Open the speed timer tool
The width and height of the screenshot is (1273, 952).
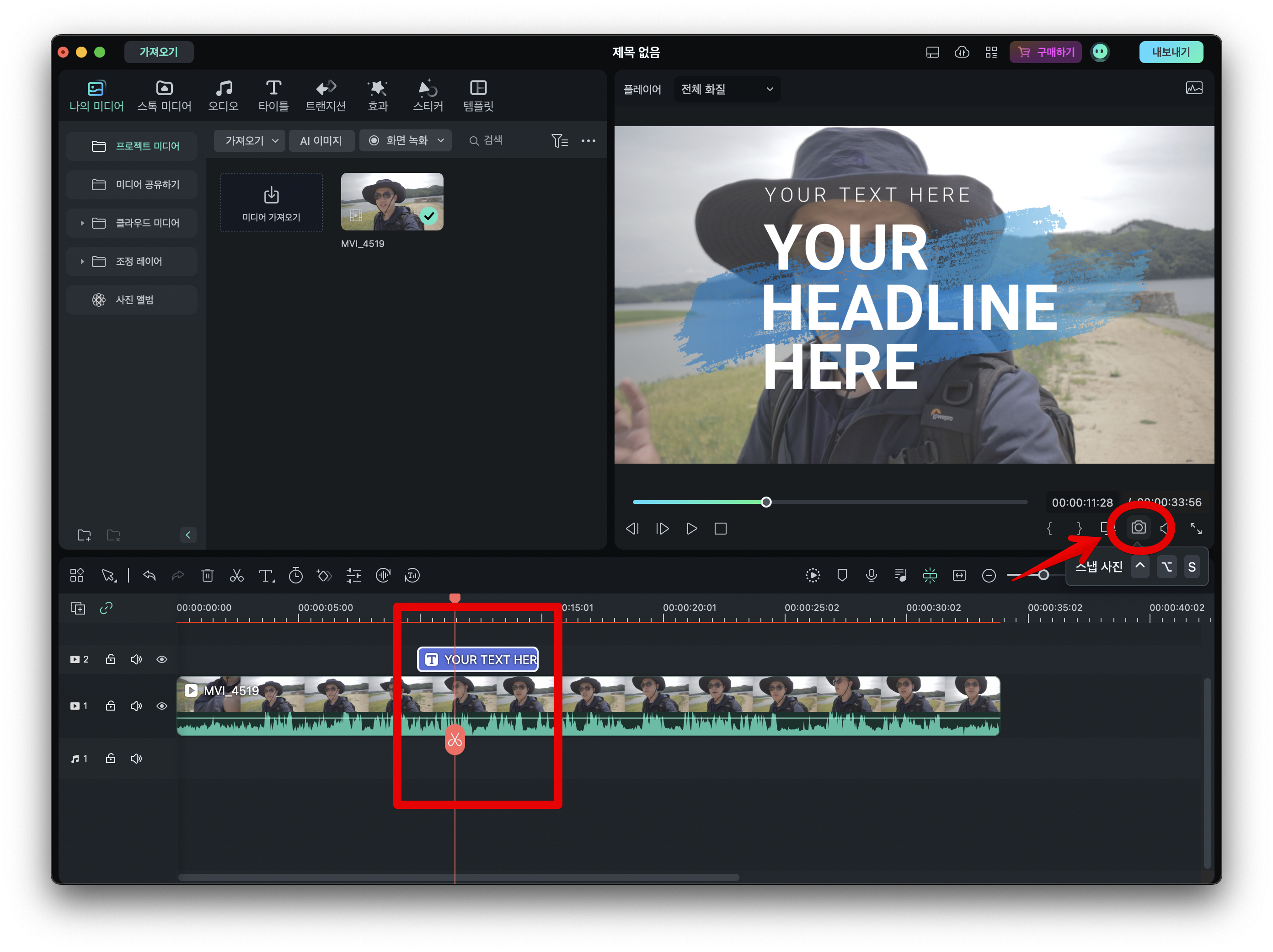coord(295,575)
